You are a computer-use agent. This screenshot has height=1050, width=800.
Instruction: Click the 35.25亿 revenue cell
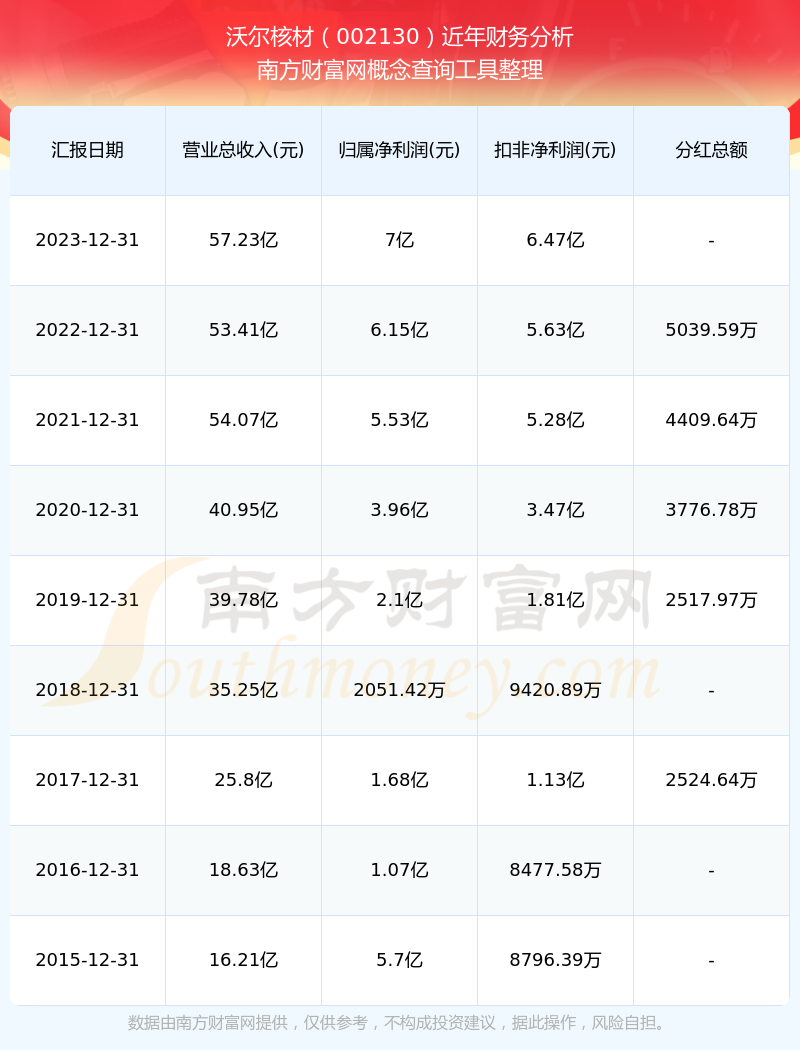pyautogui.click(x=244, y=690)
